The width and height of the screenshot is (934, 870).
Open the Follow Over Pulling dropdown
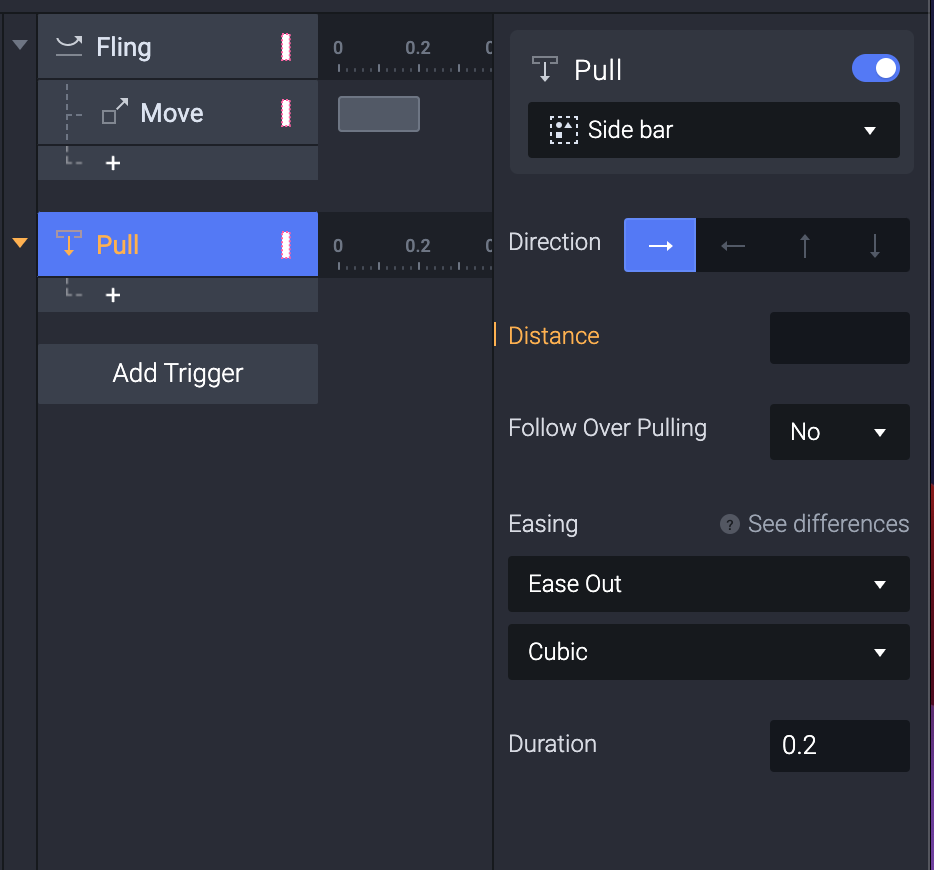click(x=839, y=432)
